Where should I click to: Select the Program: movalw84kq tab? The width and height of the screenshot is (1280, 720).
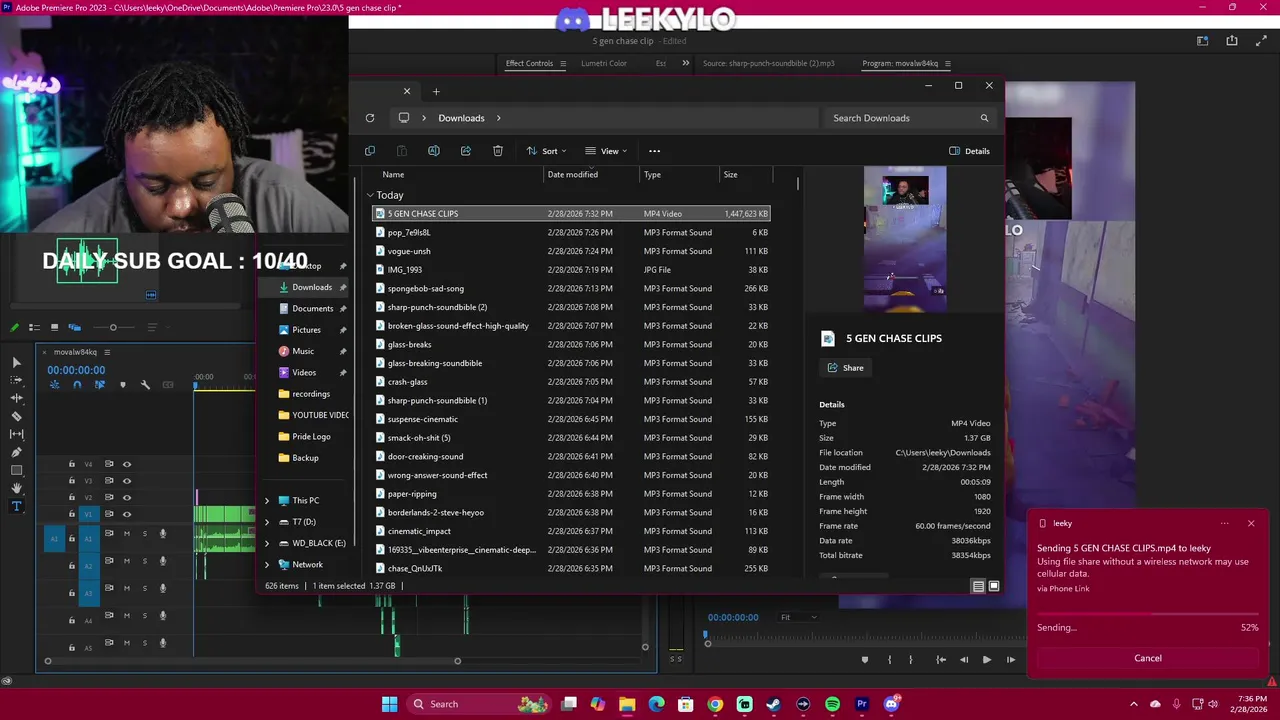coord(900,63)
